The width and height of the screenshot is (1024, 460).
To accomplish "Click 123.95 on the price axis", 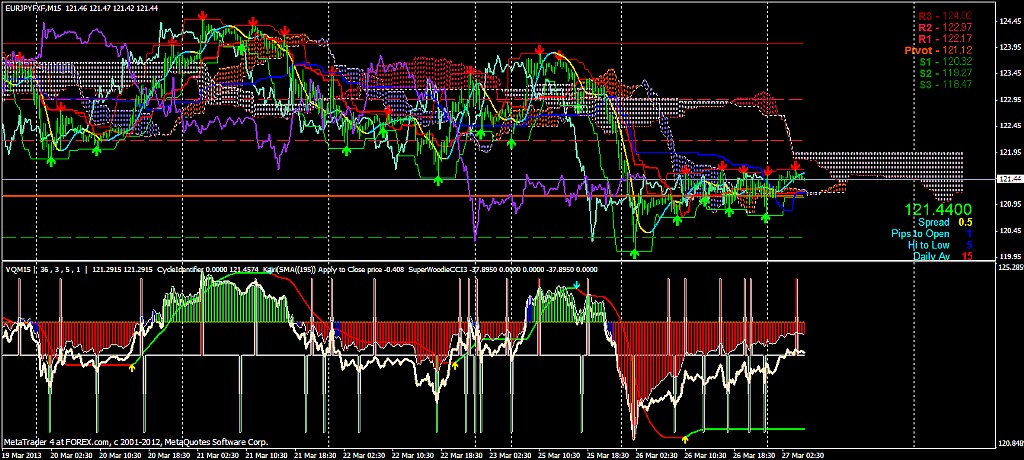I will pyautogui.click(x=1010, y=47).
